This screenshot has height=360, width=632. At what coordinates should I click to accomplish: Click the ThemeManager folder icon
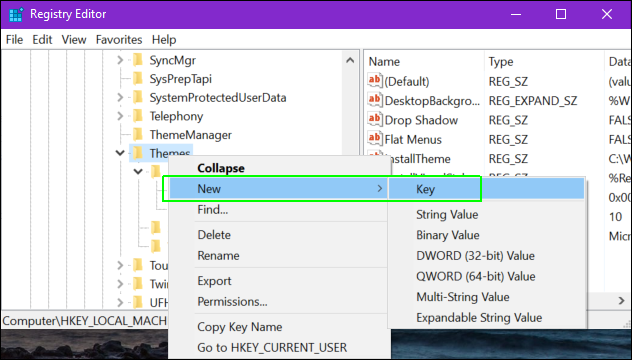pos(138,135)
